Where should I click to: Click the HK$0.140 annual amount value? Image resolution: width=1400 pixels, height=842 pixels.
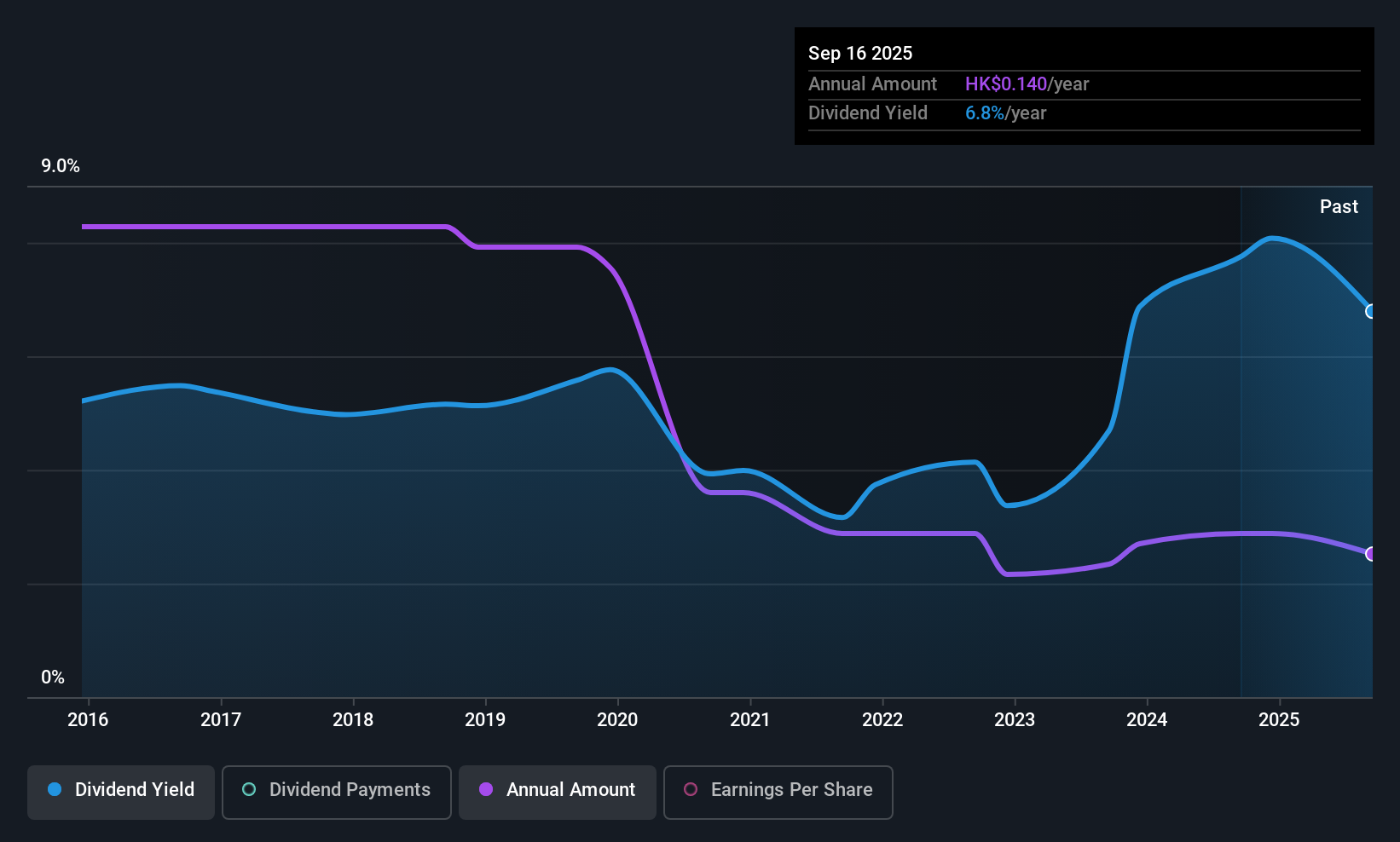pos(1006,84)
